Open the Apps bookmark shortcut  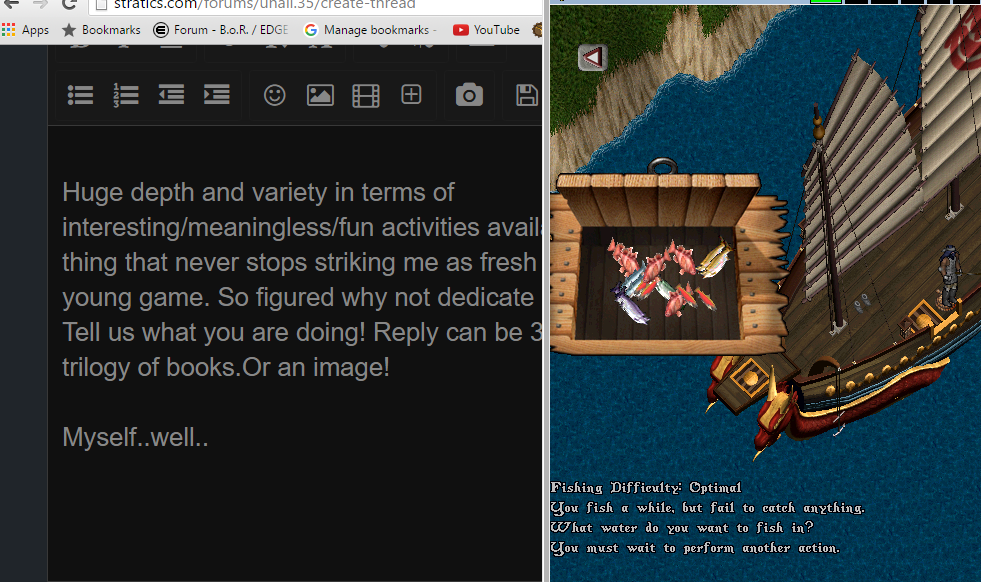pyautogui.click(x=25, y=29)
